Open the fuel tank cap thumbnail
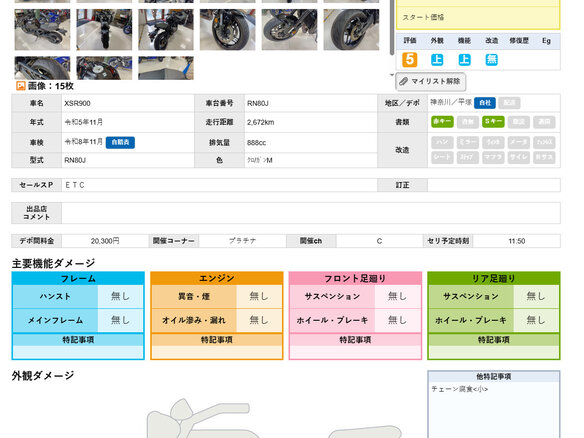The image size is (584, 438). click(104, 68)
